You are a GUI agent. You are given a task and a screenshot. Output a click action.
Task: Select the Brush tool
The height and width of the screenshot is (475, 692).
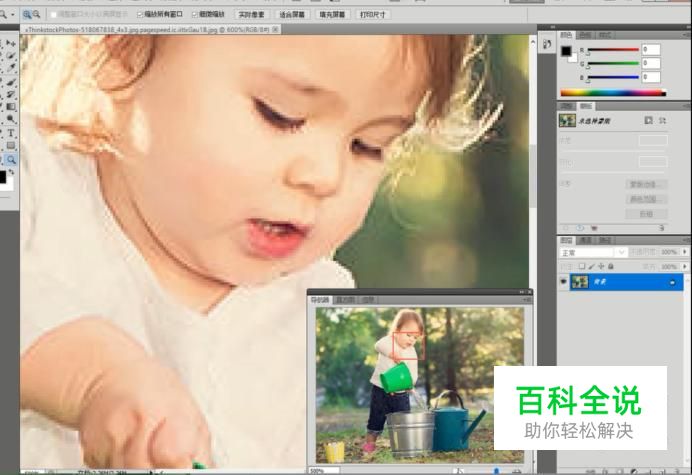pyautogui.click(x=11, y=82)
